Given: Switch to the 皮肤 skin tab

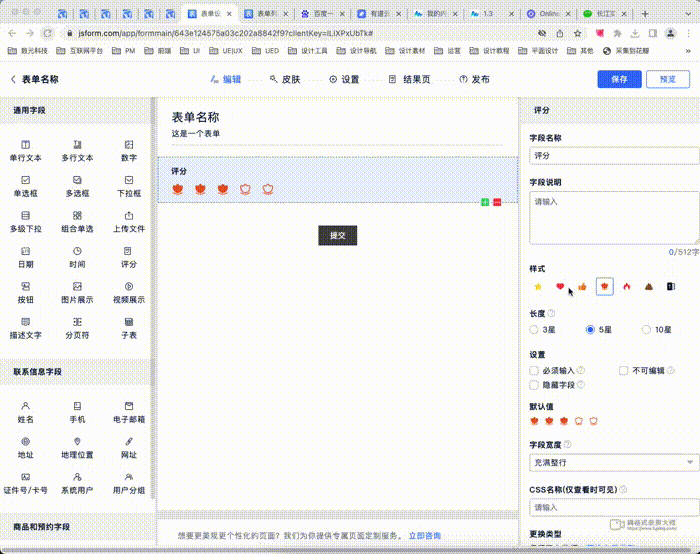Looking at the screenshot, I should click(x=283, y=79).
